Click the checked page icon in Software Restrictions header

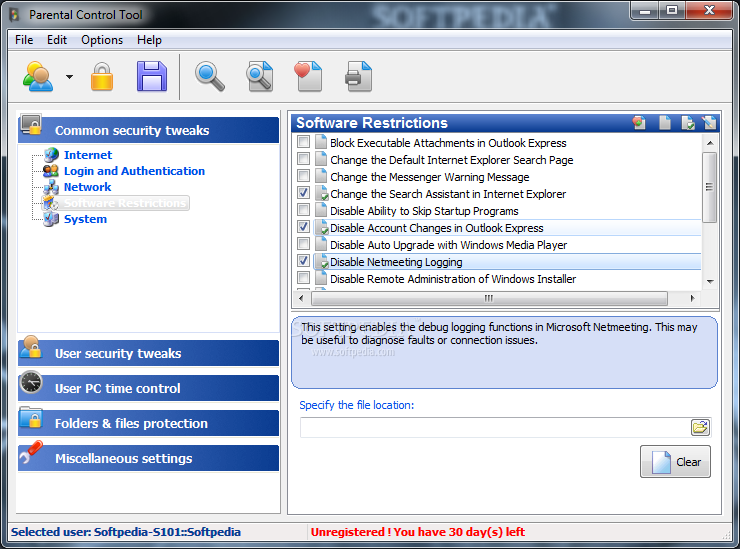point(688,123)
